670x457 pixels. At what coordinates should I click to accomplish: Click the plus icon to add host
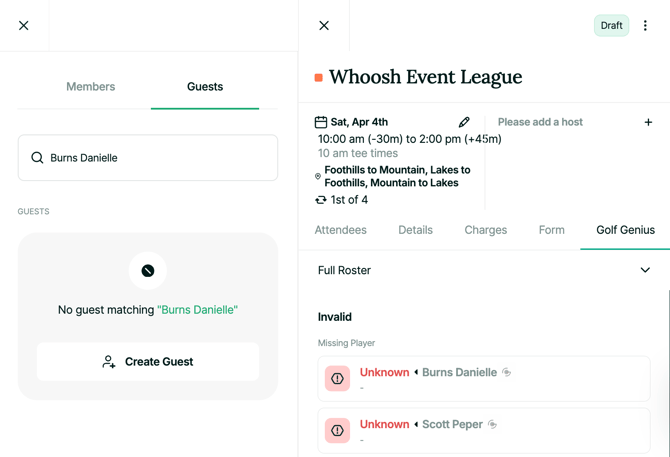pos(648,122)
